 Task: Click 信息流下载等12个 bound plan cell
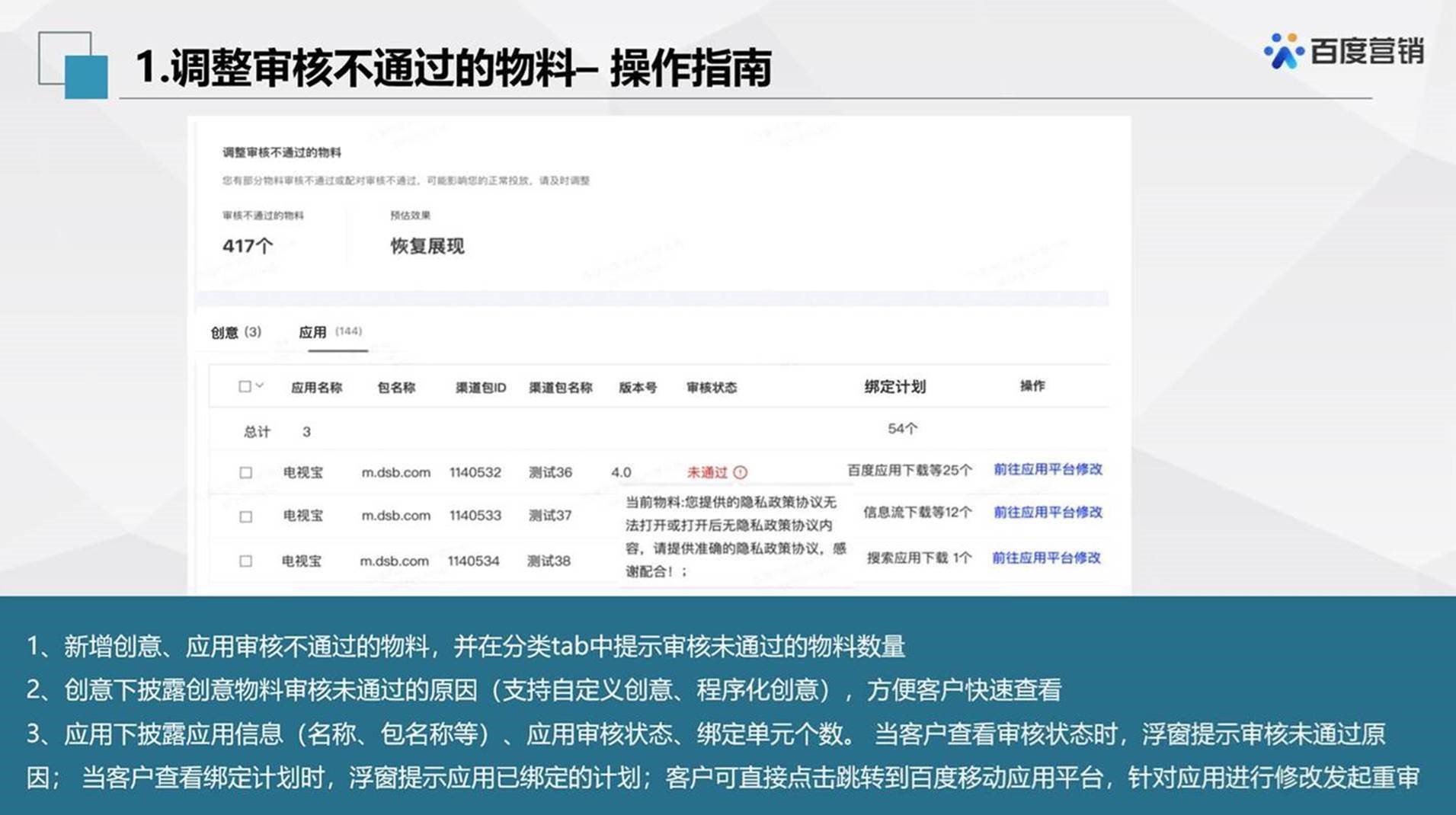coord(917,513)
